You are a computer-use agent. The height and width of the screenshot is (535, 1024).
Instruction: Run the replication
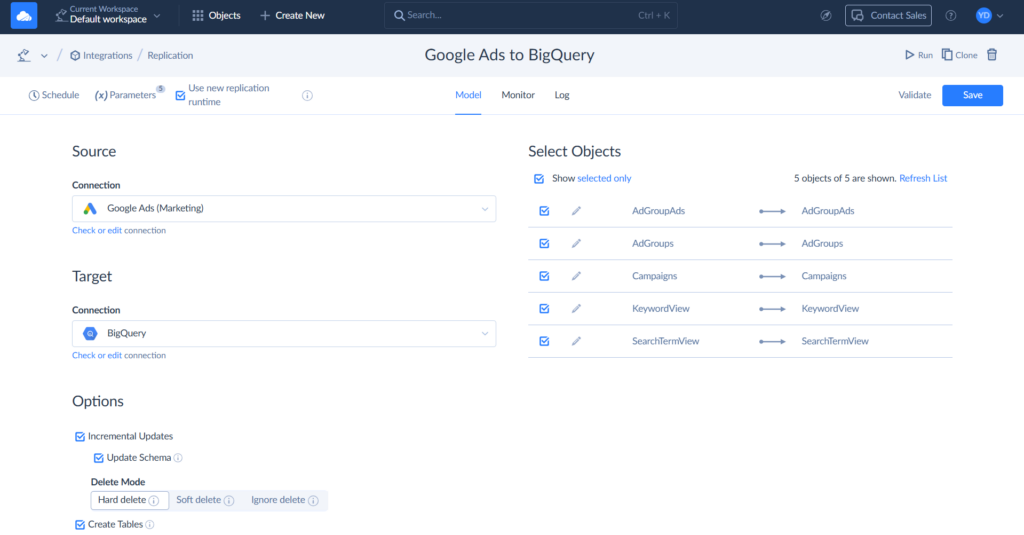click(918, 56)
